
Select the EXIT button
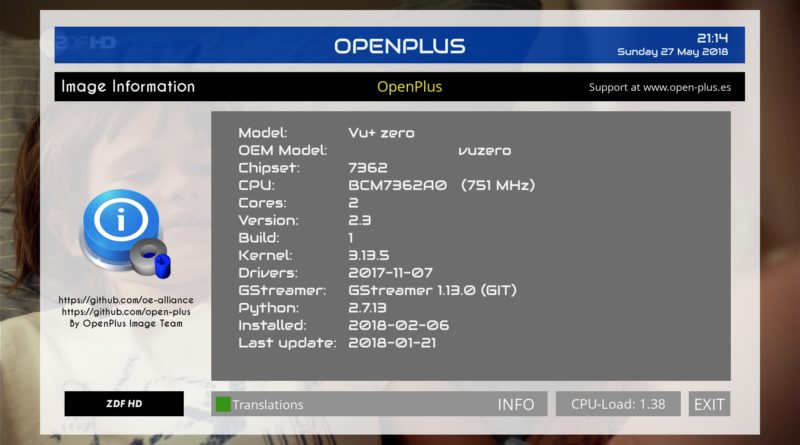point(709,404)
